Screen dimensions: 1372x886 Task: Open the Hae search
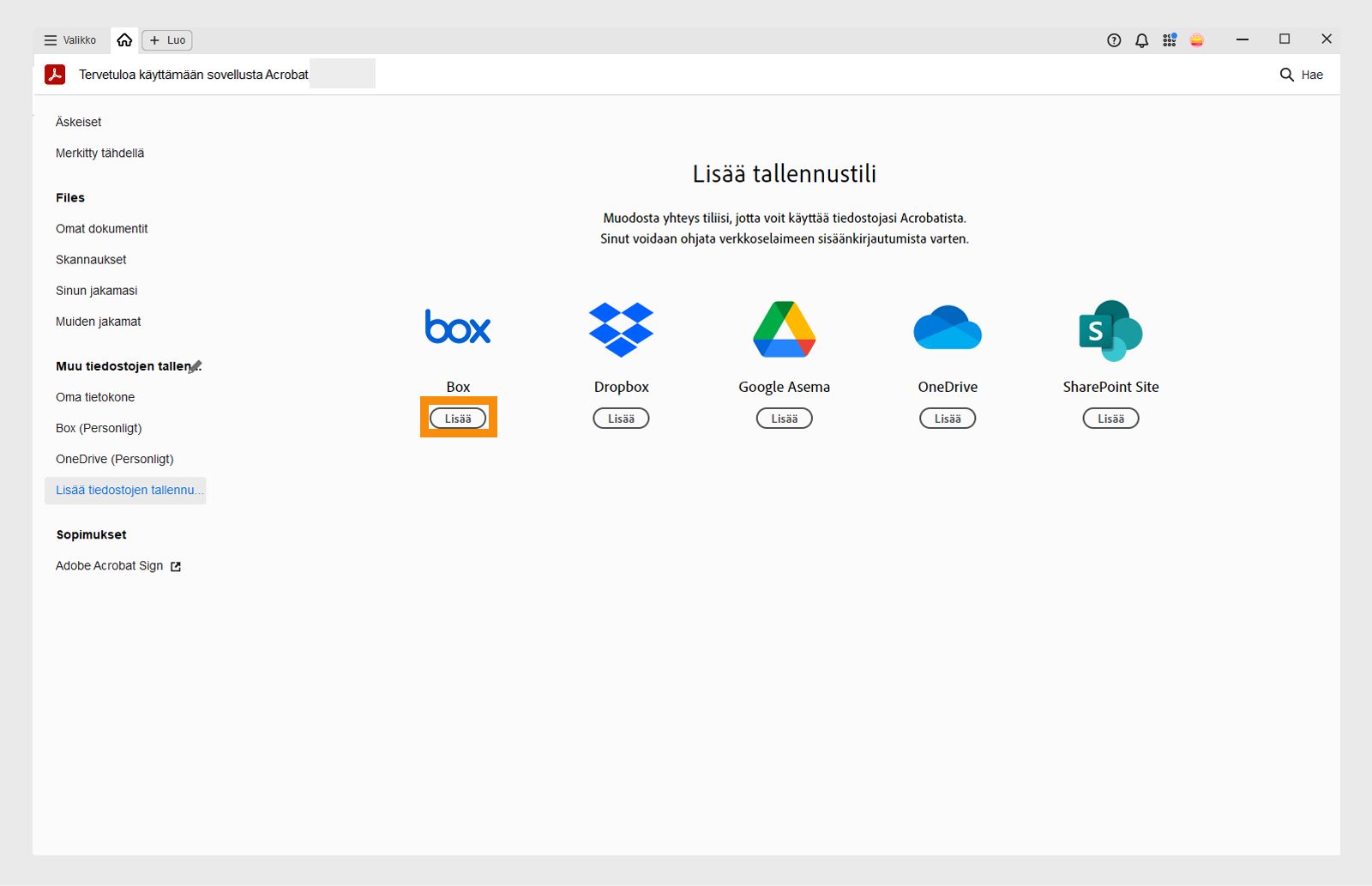[1302, 75]
